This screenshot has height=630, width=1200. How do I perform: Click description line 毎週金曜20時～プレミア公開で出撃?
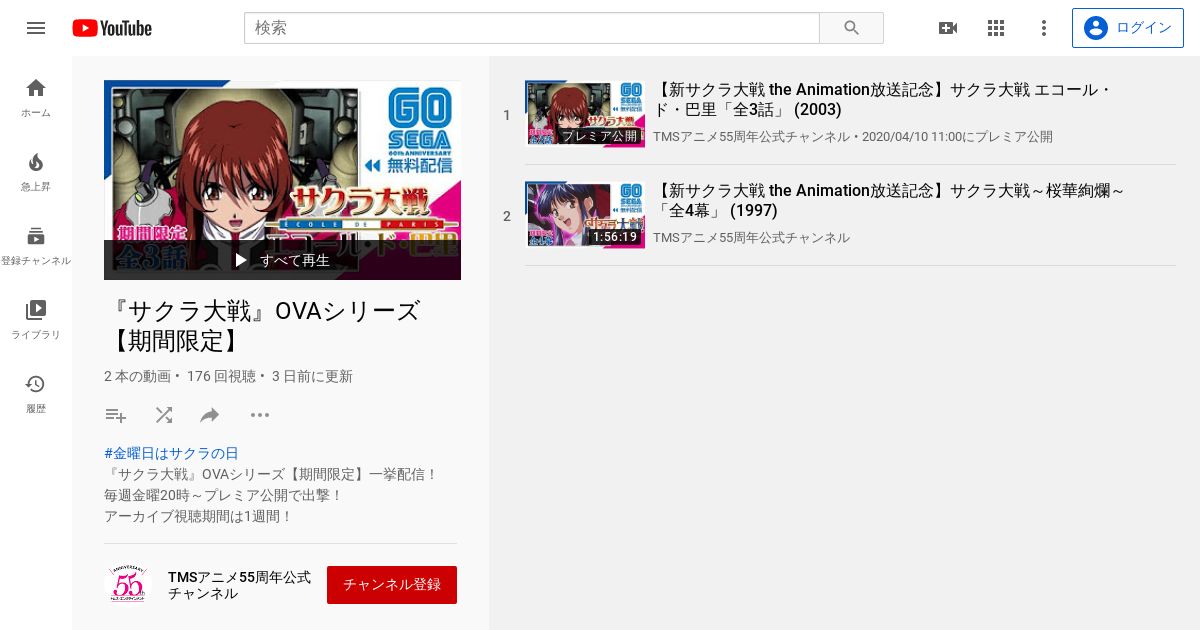(223, 495)
